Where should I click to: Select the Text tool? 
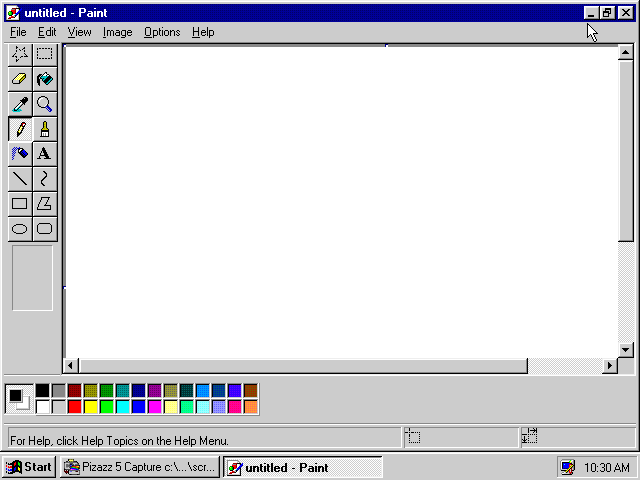(x=44, y=154)
